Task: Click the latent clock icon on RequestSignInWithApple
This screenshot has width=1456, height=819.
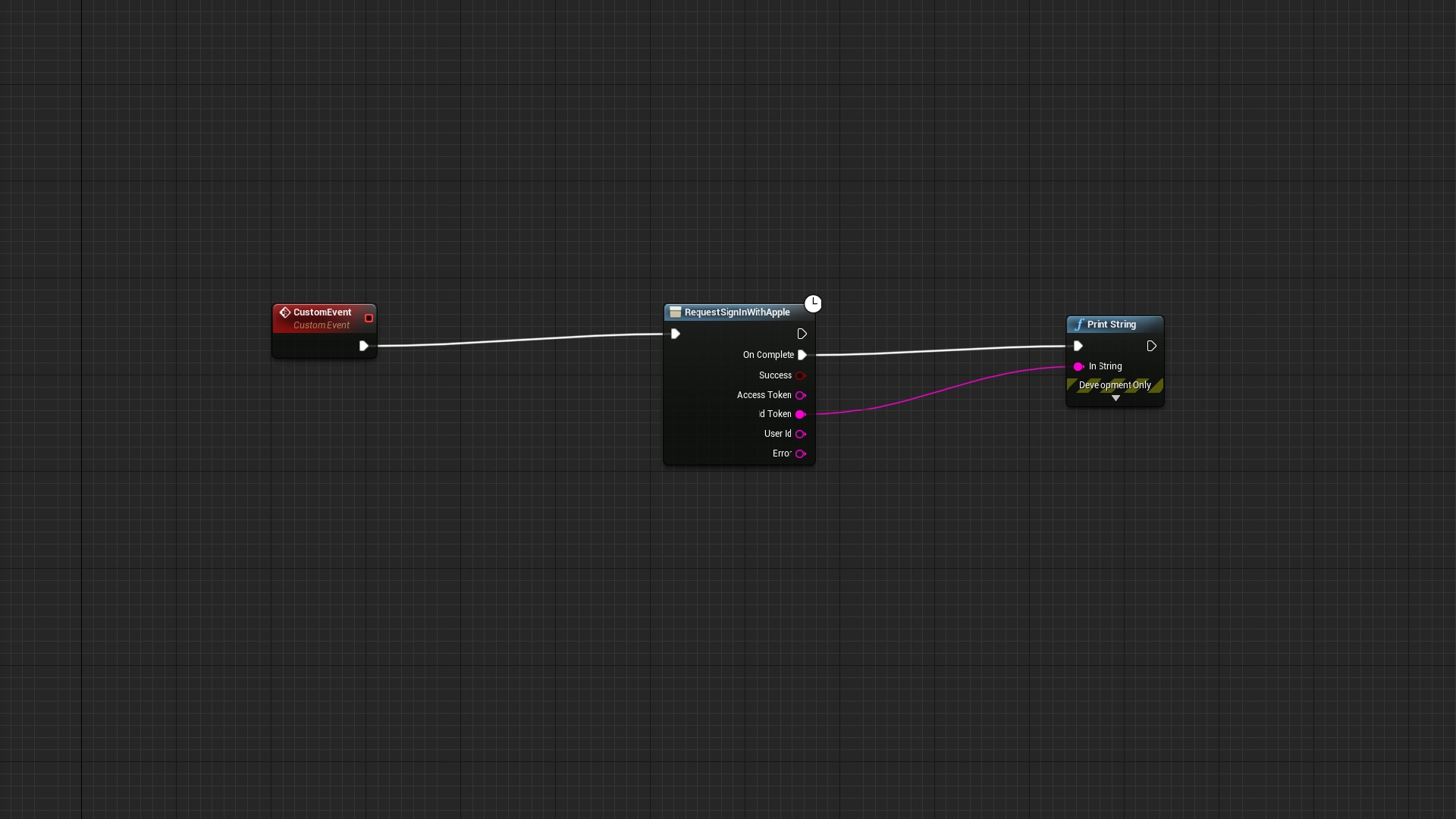Action: [x=813, y=304]
